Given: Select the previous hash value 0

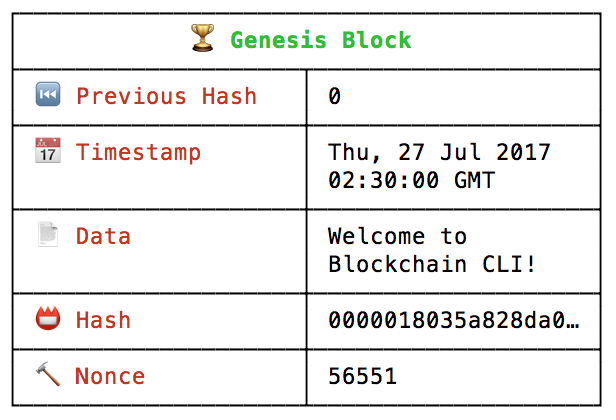Looking at the screenshot, I should [x=334, y=96].
